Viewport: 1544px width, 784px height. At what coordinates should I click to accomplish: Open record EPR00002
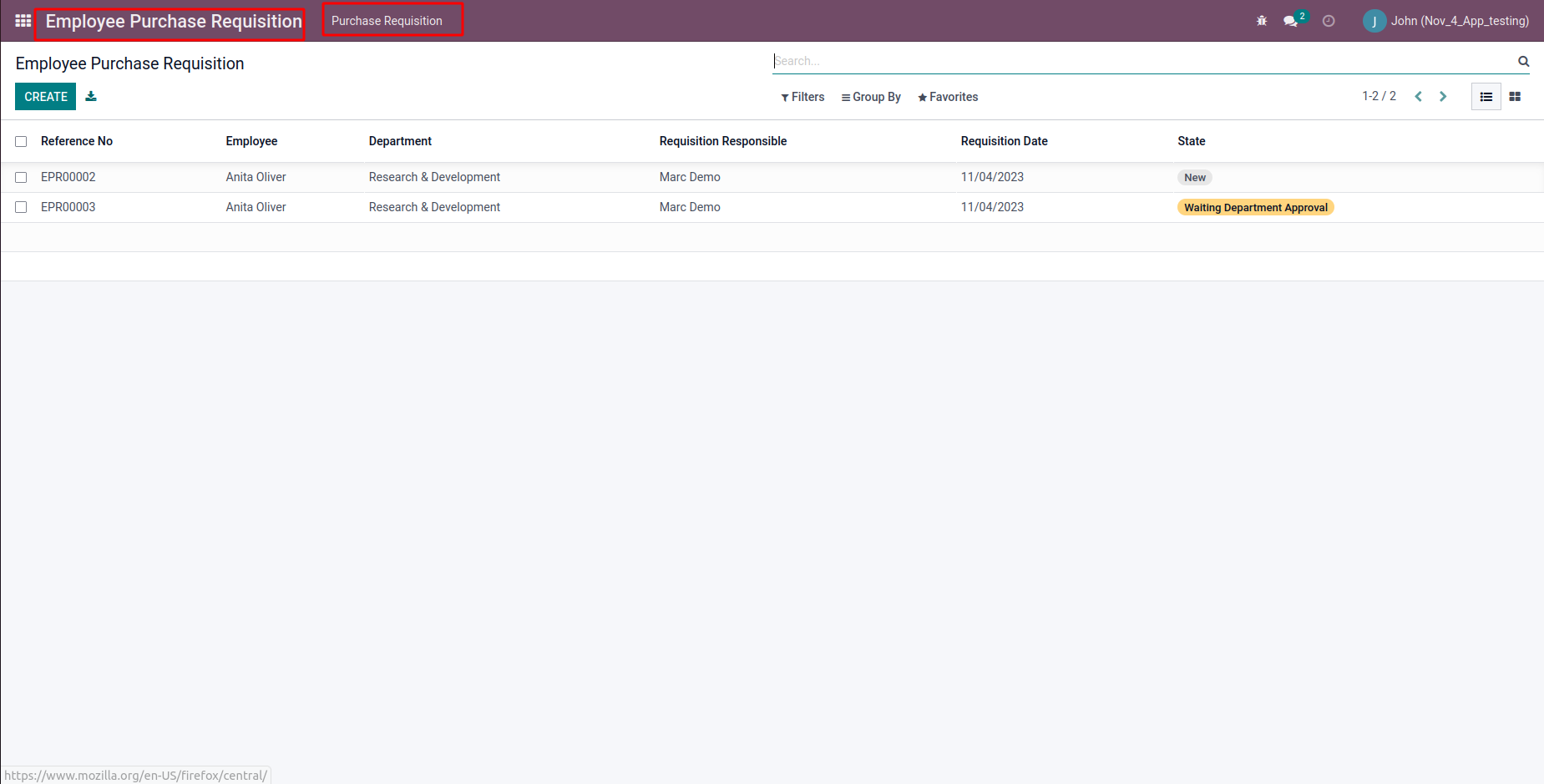pos(68,177)
